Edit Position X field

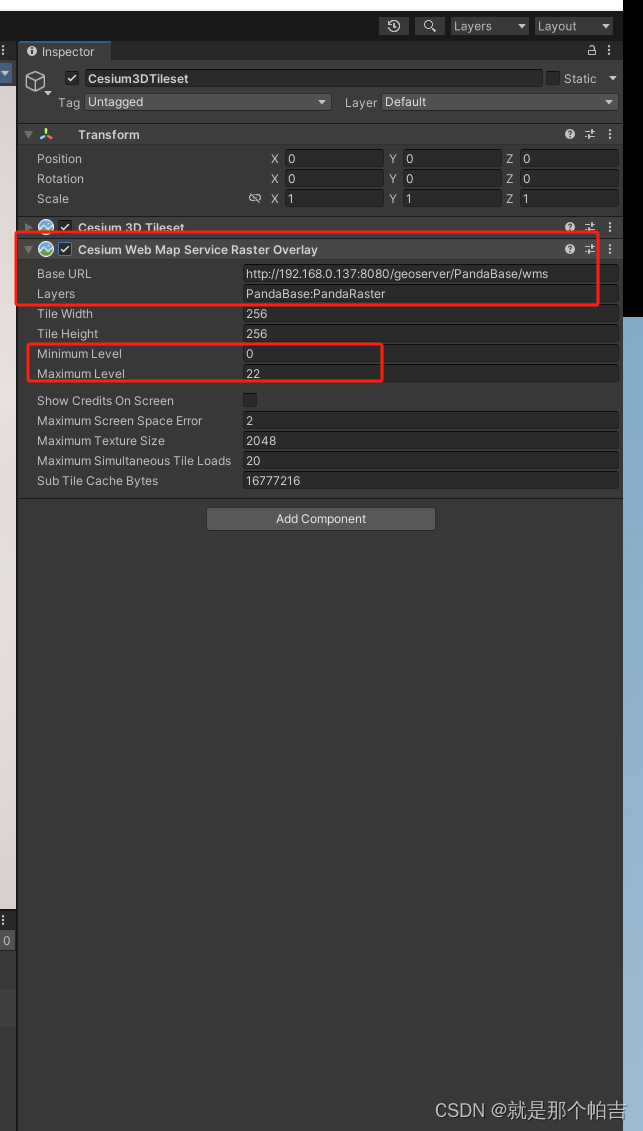(334, 159)
